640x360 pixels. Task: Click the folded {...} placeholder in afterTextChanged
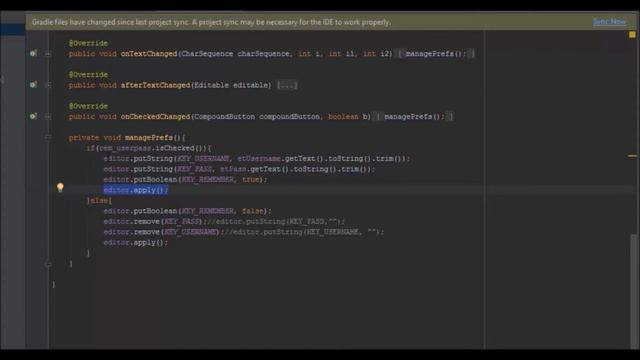click(x=287, y=85)
